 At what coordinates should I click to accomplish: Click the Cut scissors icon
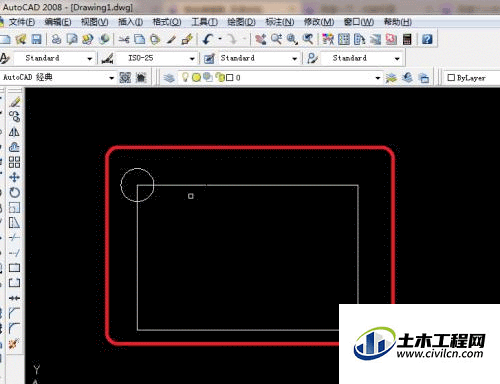(124, 39)
